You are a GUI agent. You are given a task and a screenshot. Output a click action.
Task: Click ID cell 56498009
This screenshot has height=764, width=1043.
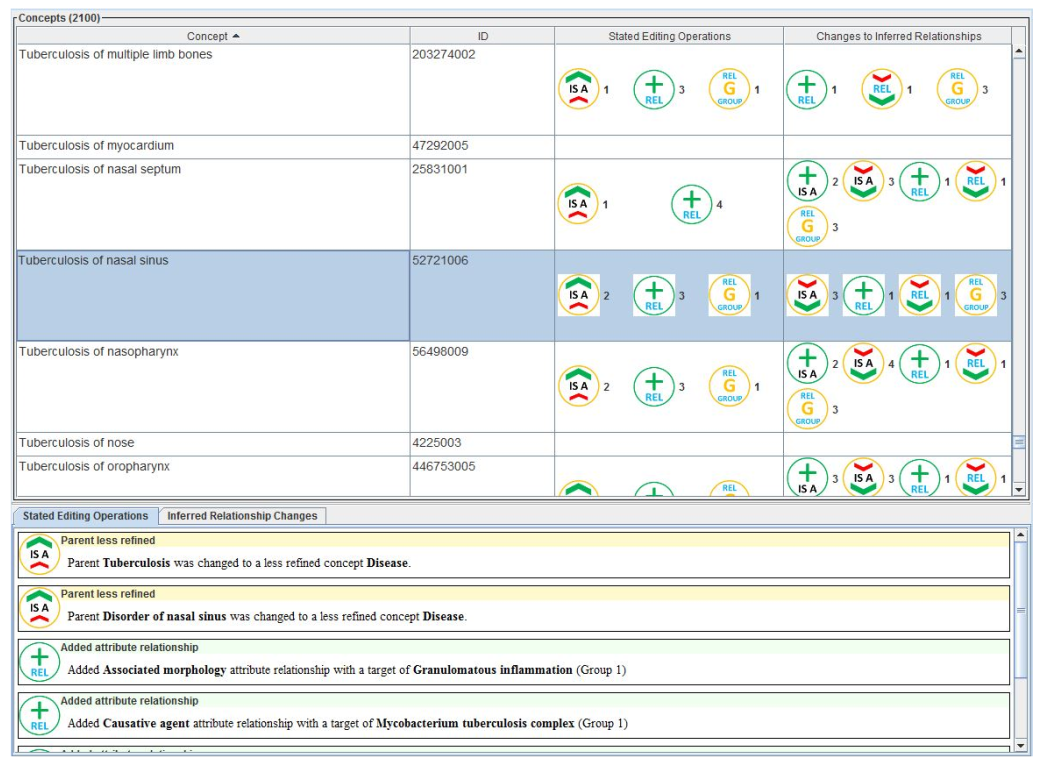(481, 352)
